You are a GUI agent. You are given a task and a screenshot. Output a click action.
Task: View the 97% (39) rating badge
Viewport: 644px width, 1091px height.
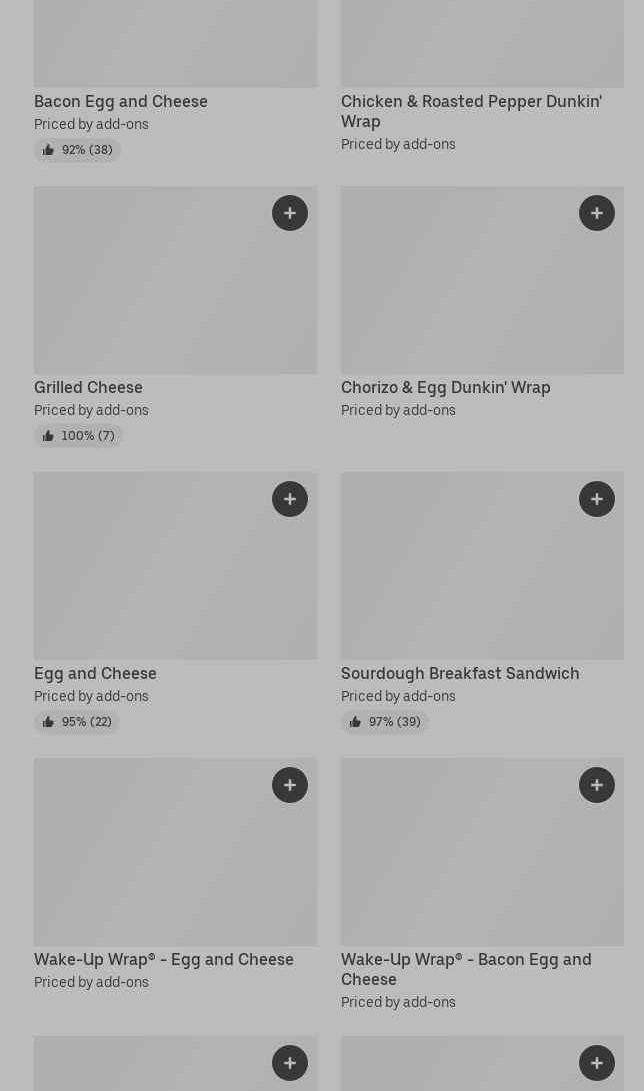pos(385,722)
